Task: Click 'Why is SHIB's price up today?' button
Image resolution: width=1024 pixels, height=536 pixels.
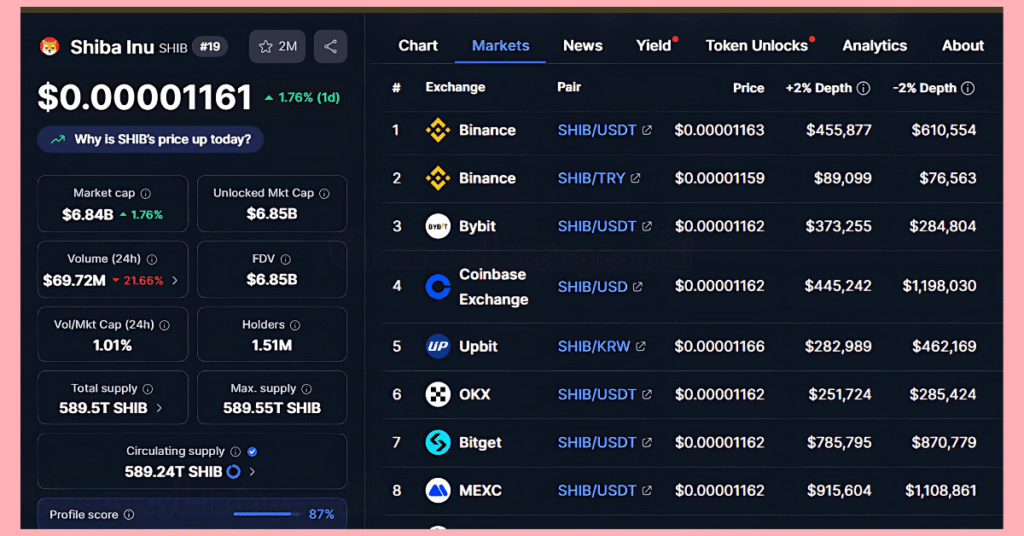Action: coord(150,139)
